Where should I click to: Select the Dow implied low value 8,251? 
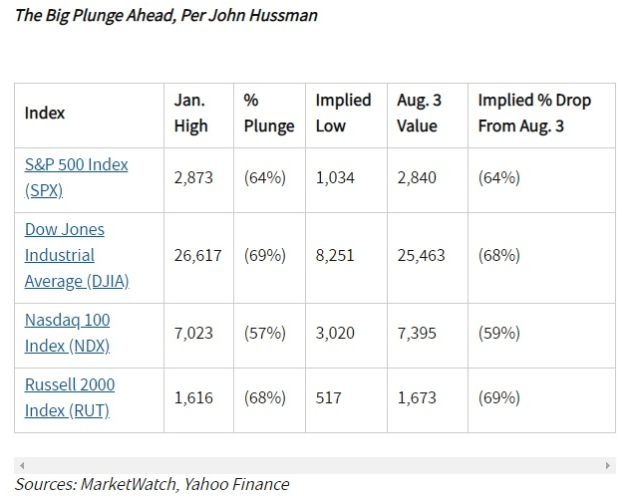pyautogui.click(x=335, y=255)
